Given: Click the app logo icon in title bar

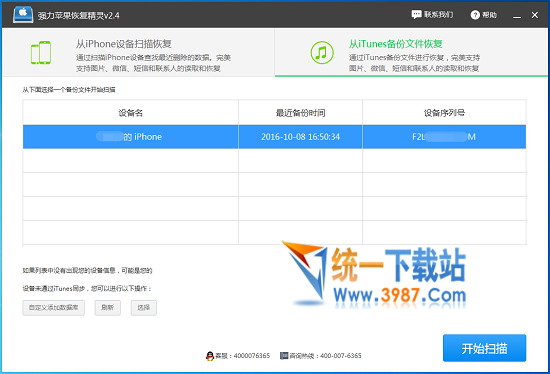Looking at the screenshot, I should coord(23,15).
